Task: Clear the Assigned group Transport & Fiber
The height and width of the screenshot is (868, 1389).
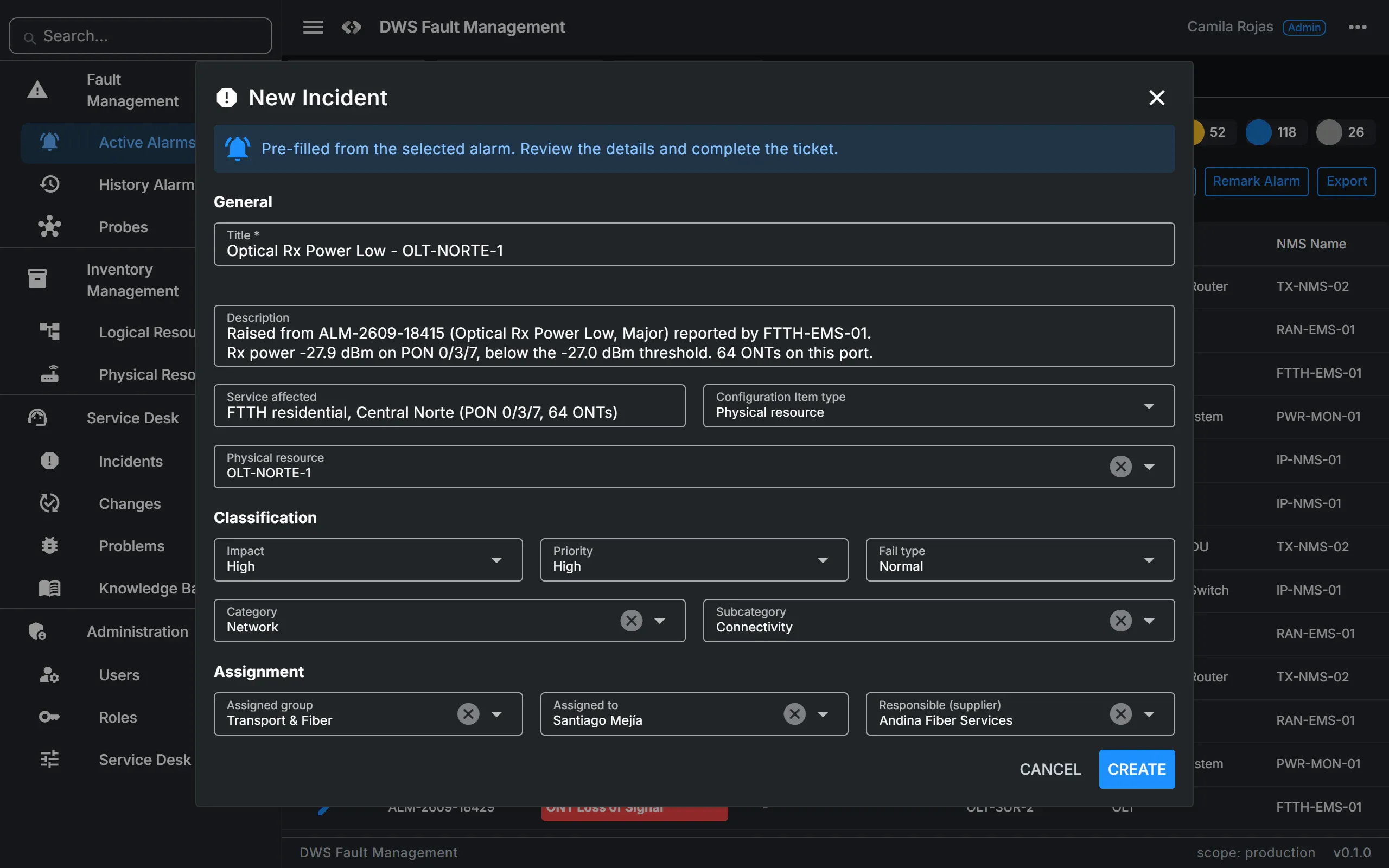Action: click(468, 714)
